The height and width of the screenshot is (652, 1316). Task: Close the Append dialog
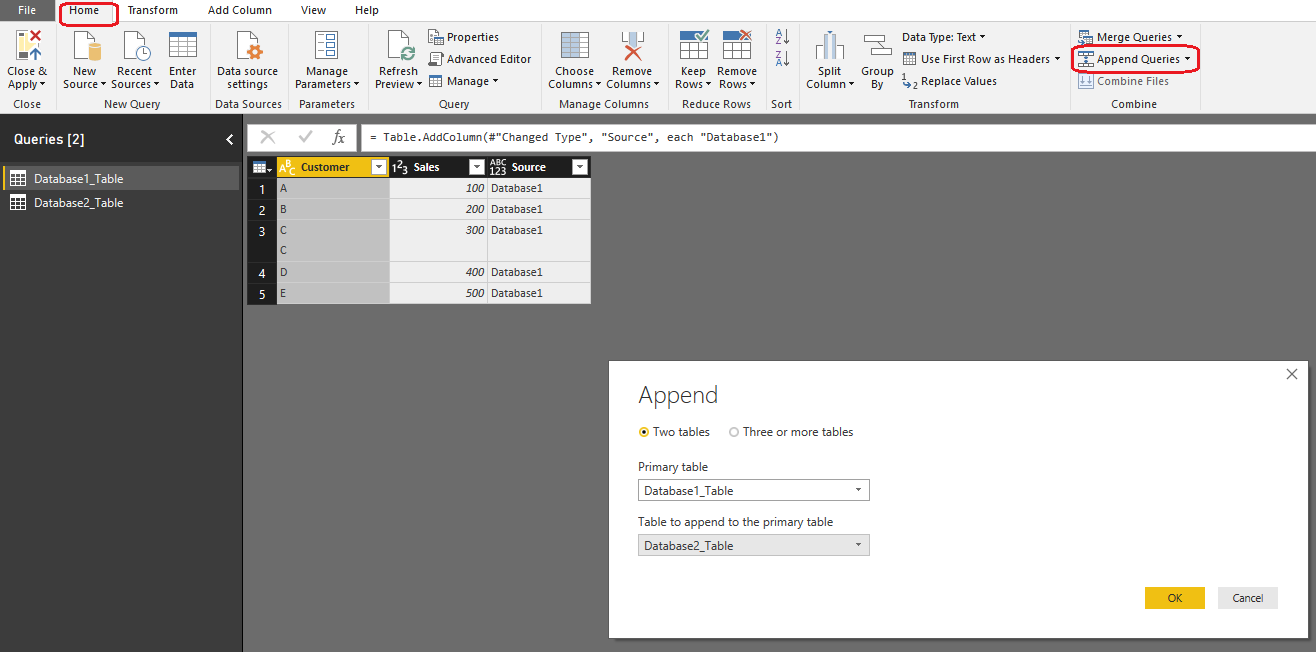1292,374
